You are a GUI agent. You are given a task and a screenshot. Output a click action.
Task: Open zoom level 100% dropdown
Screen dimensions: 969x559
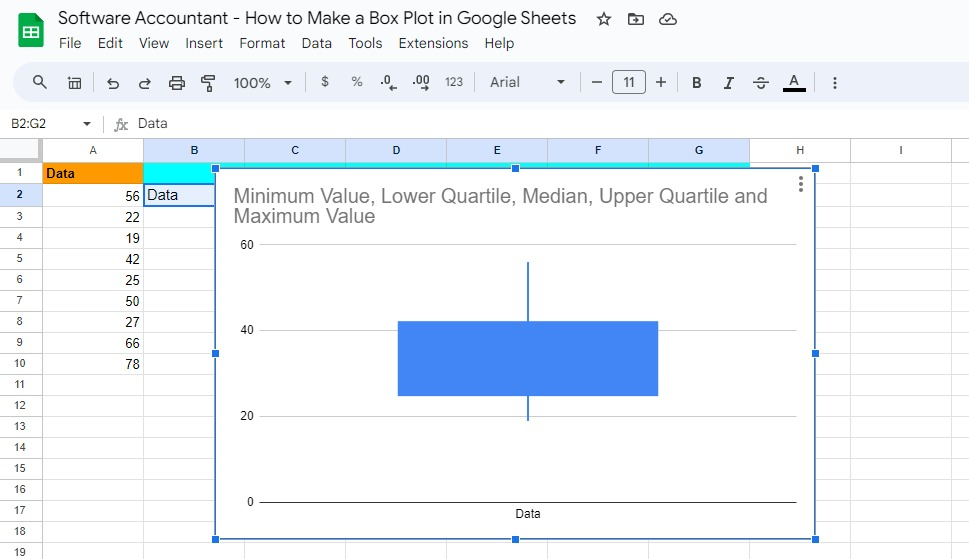point(262,83)
